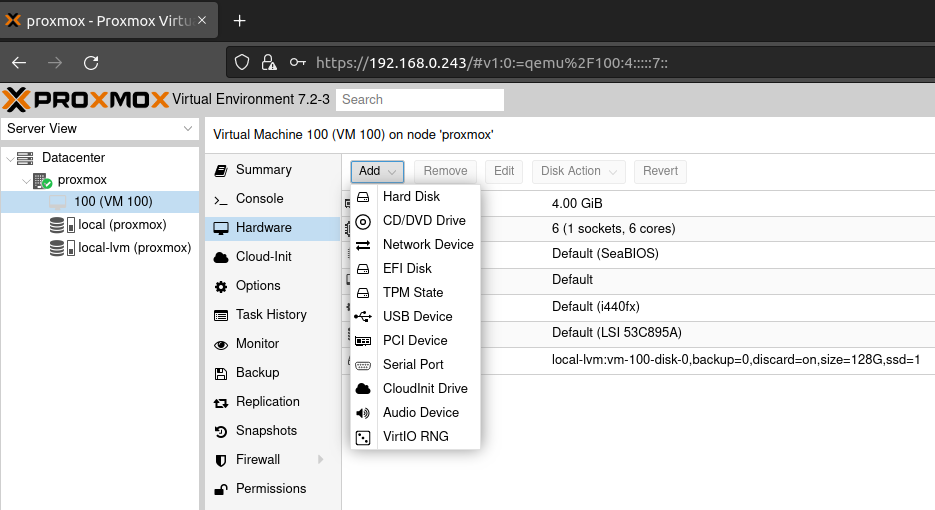Select EFI Disk menu entry

coord(407,269)
